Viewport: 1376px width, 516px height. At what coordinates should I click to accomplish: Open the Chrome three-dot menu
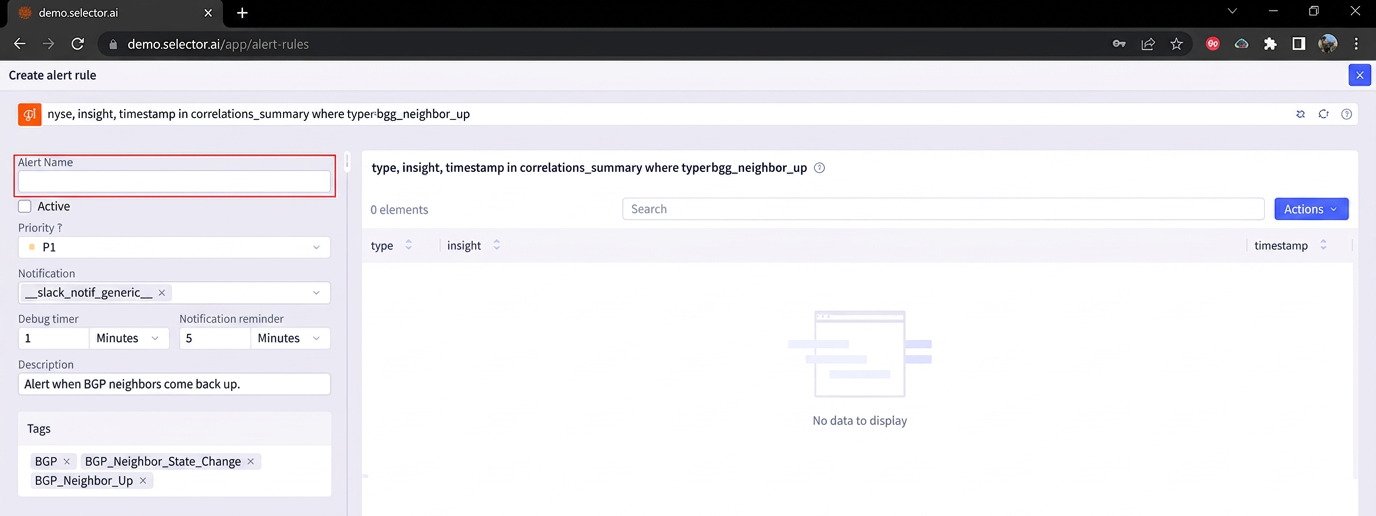[1356, 44]
